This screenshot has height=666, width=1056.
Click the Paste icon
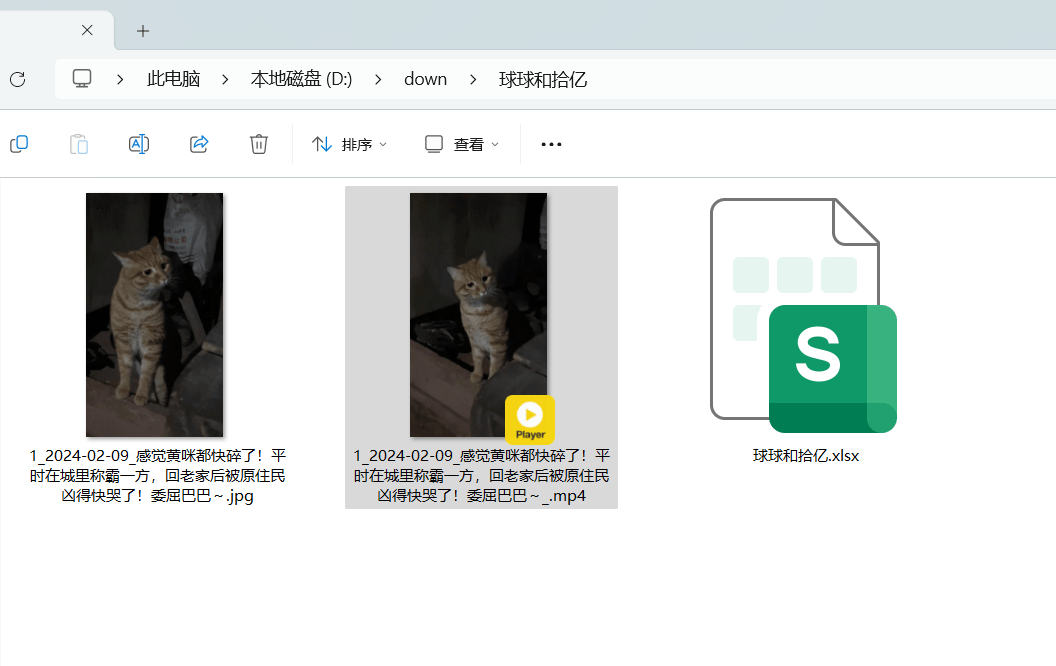tap(79, 143)
